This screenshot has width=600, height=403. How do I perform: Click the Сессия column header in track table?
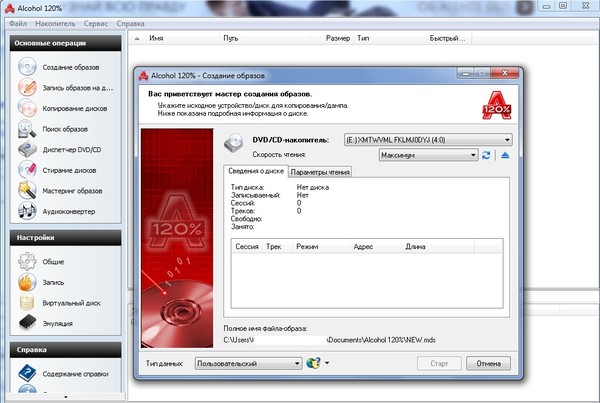point(247,246)
